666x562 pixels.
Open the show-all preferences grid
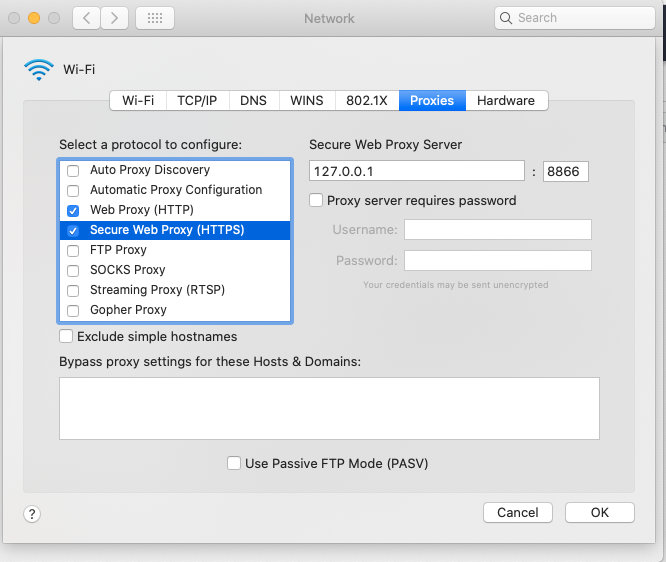pyautogui.click(x=154, y=18)
